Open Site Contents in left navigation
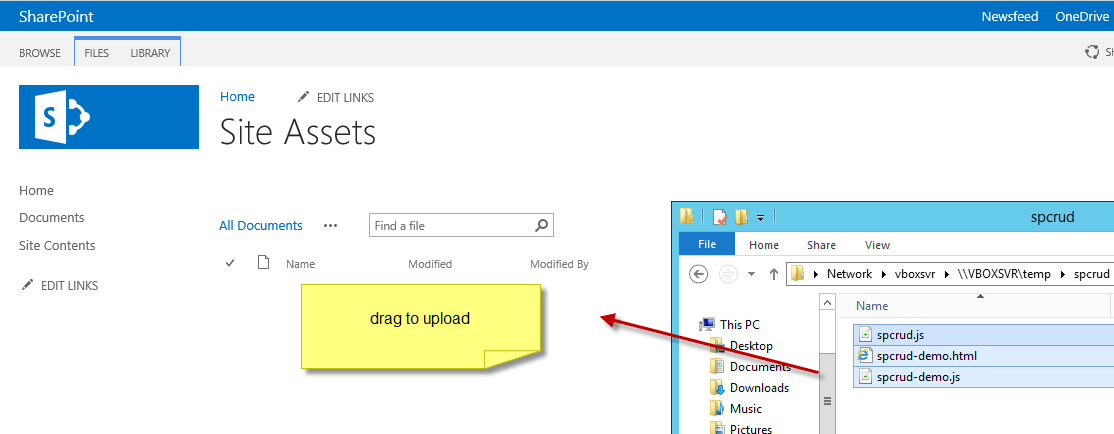The width and height of the screenshot is (1114, 434). click(x=57, y=245)
